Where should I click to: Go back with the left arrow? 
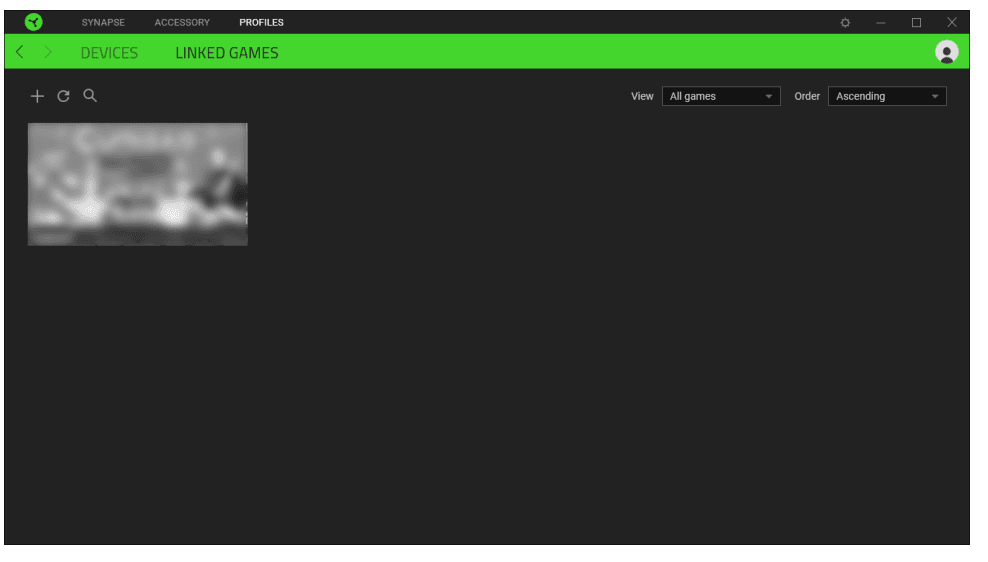(20, 53)
